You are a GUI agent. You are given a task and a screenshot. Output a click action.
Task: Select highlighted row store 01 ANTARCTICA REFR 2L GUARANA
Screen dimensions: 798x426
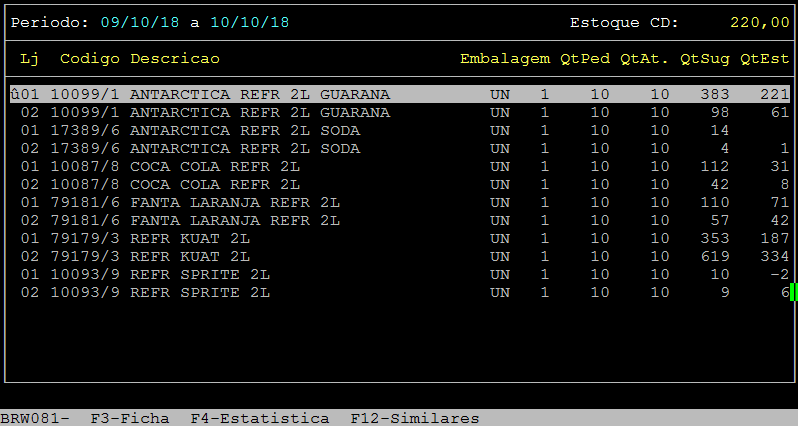tap(400, 94)
